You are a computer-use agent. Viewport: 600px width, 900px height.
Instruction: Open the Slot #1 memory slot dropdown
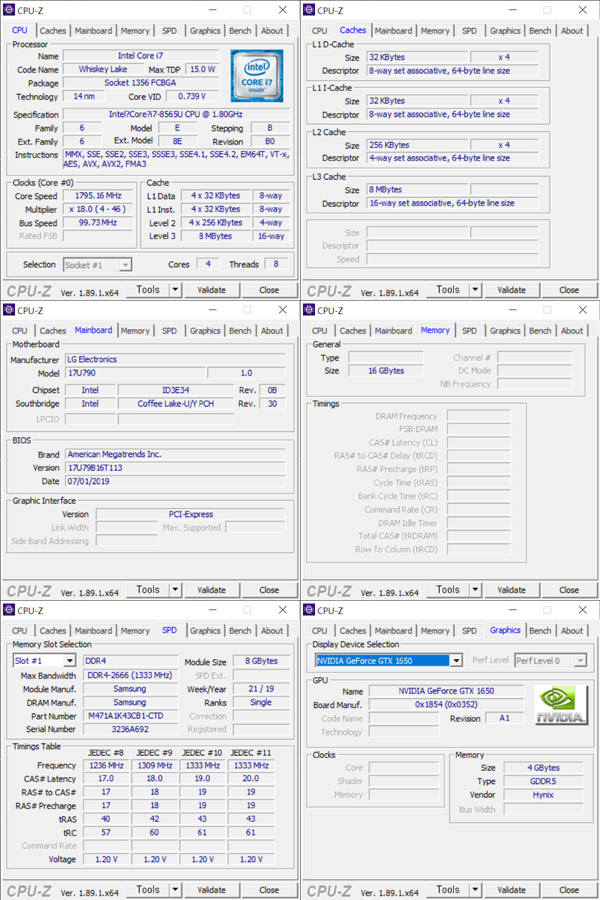coord(69,661)
